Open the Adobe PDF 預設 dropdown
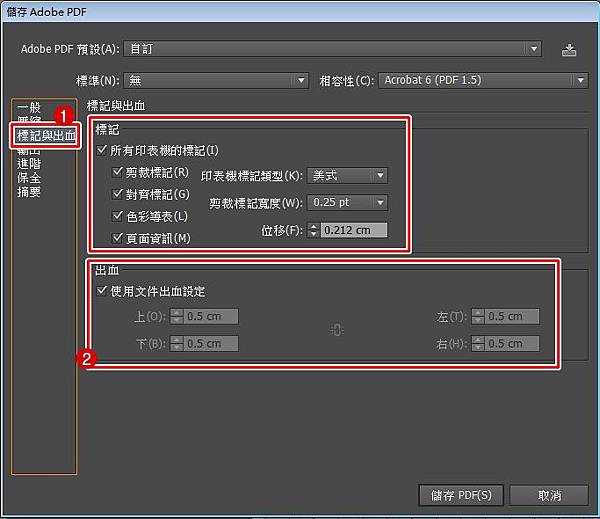This screenshot has height=519, width=600. pyautogui.click(x=332, y=49)
